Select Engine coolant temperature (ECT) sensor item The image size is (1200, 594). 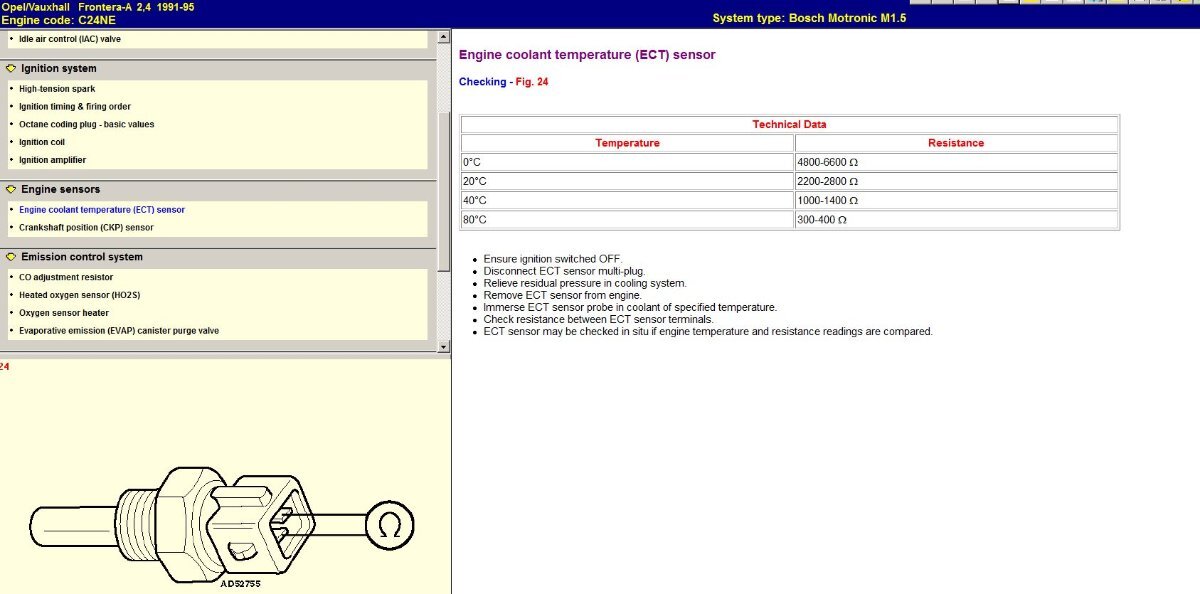click(x=102, y=210)
